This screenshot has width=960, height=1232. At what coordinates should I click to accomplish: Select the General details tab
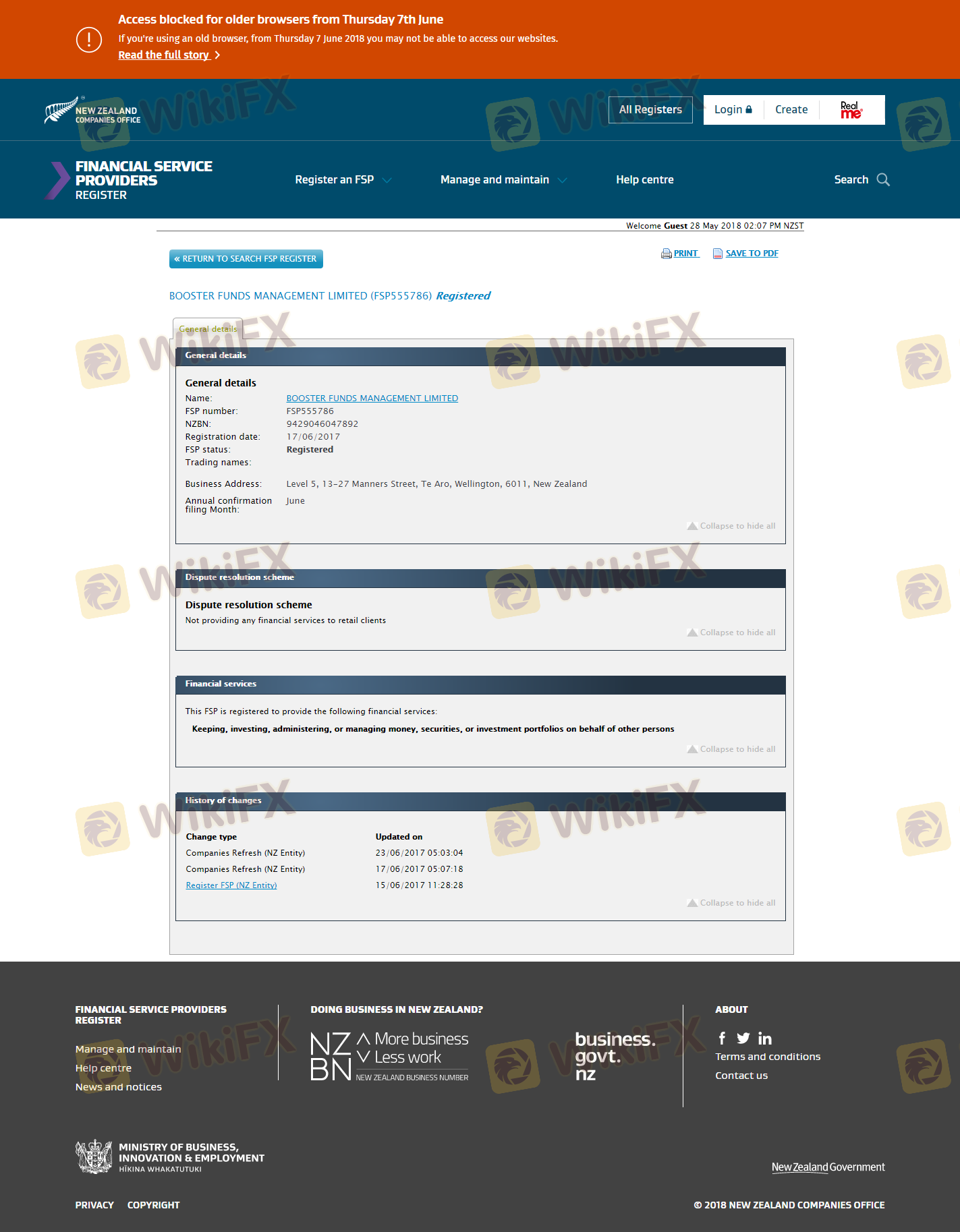point(208,329)
